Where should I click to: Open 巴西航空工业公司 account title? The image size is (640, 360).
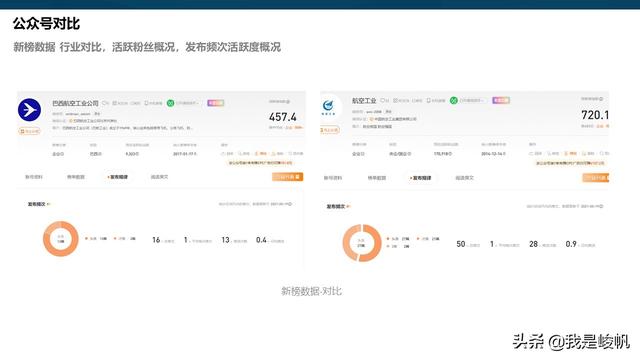[x=75, y=103]
